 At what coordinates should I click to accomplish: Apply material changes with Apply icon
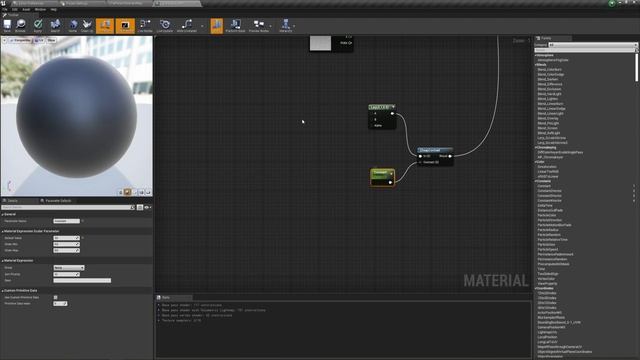tap(38, 26)
